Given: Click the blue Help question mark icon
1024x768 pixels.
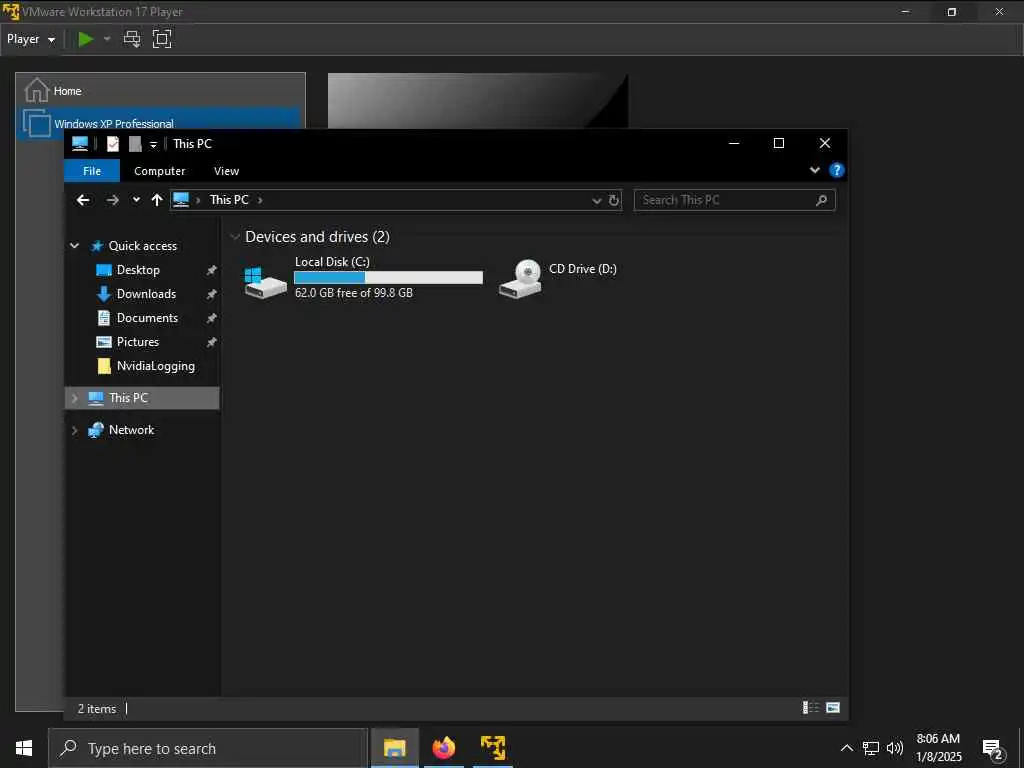Looking at the screenshot, I should click(836, 170).
